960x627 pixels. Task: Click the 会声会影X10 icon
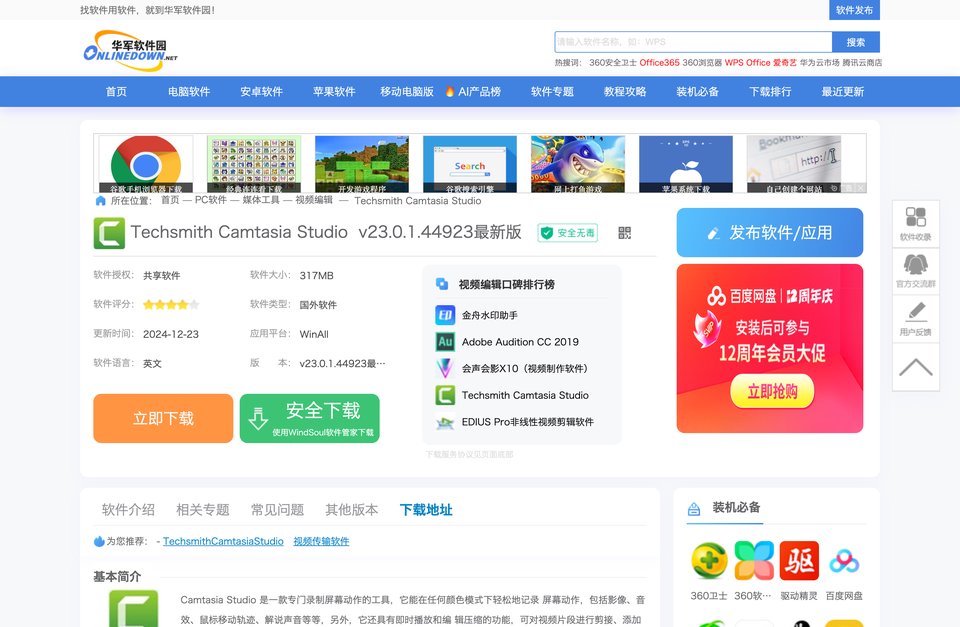[x=445, y=369]
